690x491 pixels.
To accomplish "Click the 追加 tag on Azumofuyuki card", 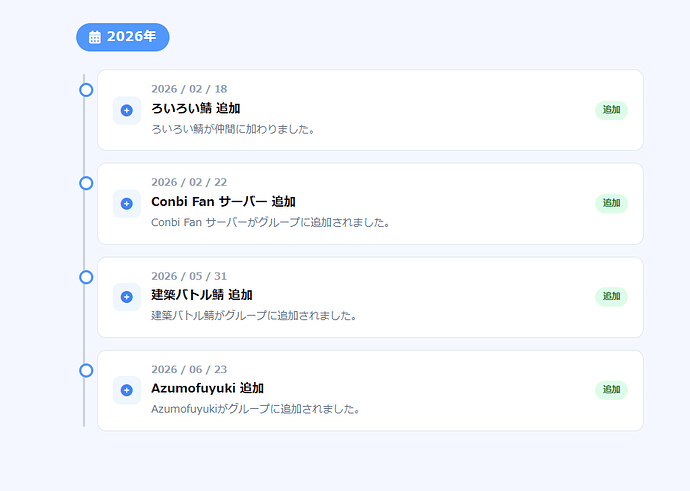I will point(611,390).
